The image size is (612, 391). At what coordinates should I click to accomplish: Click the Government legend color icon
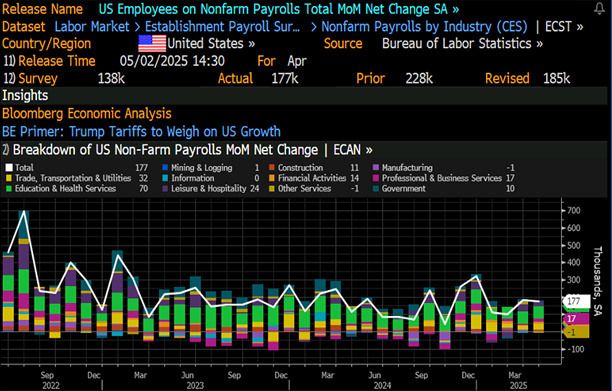click(x=376, y=189)
